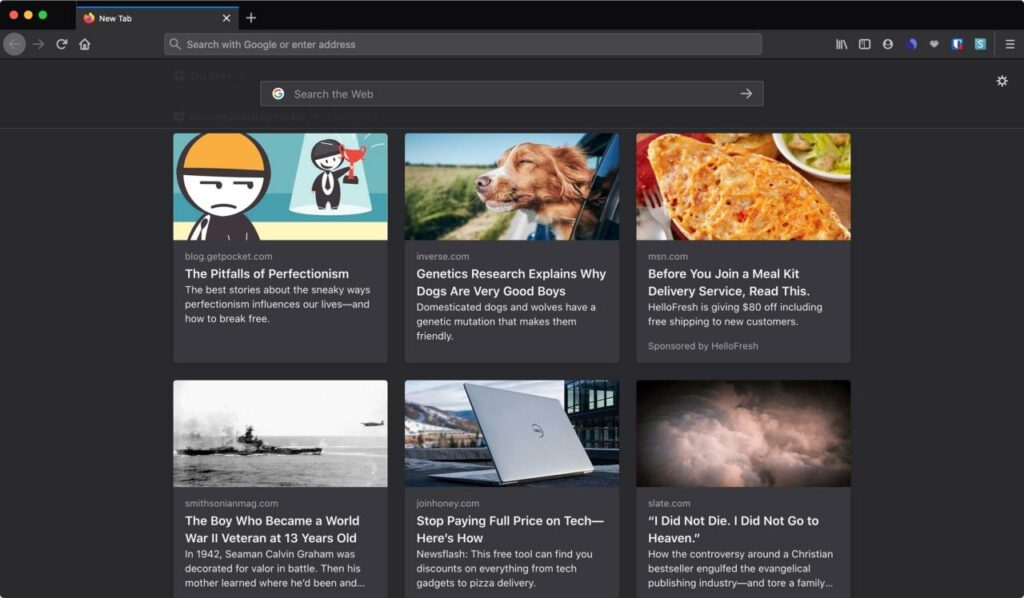
Task: Open 'The Pitfalls of Perfectionism' article
Action: click(266, 274)
